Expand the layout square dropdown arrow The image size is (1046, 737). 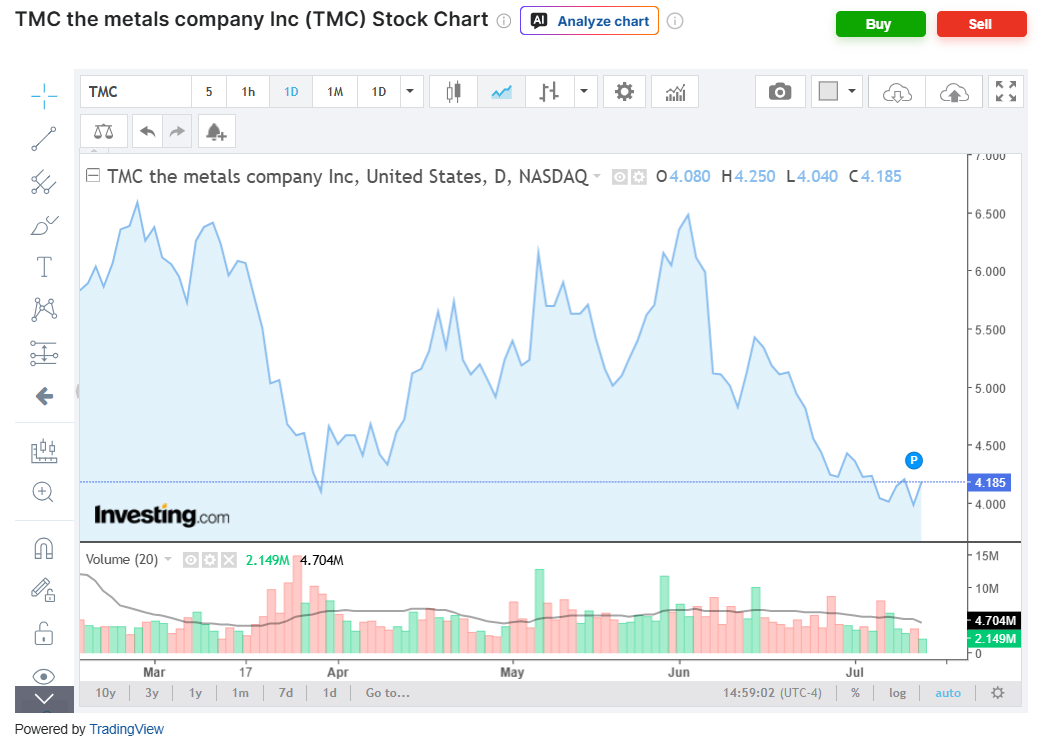tap(852, 91)
